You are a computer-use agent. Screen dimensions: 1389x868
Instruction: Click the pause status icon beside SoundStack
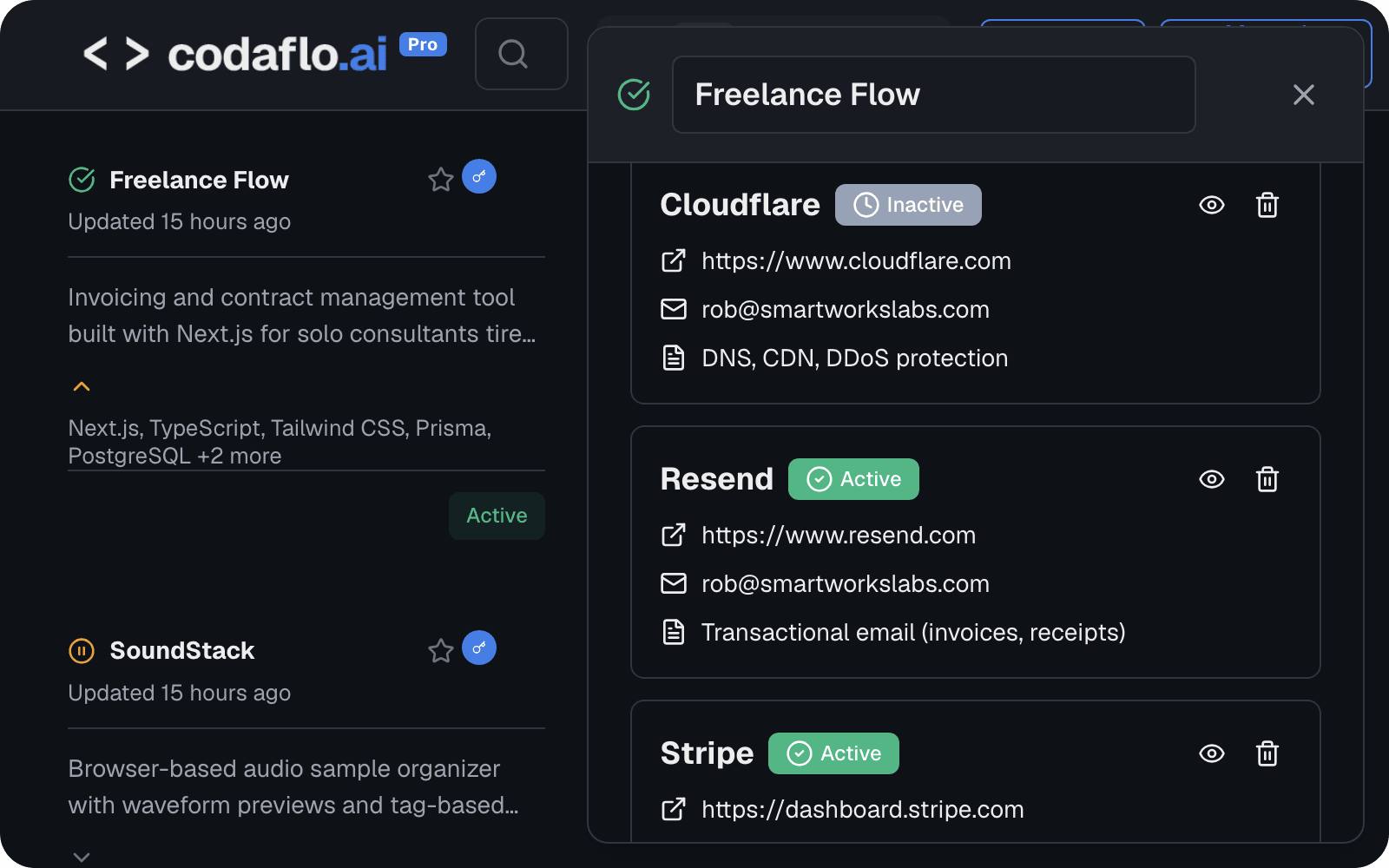tap(81, 650)
